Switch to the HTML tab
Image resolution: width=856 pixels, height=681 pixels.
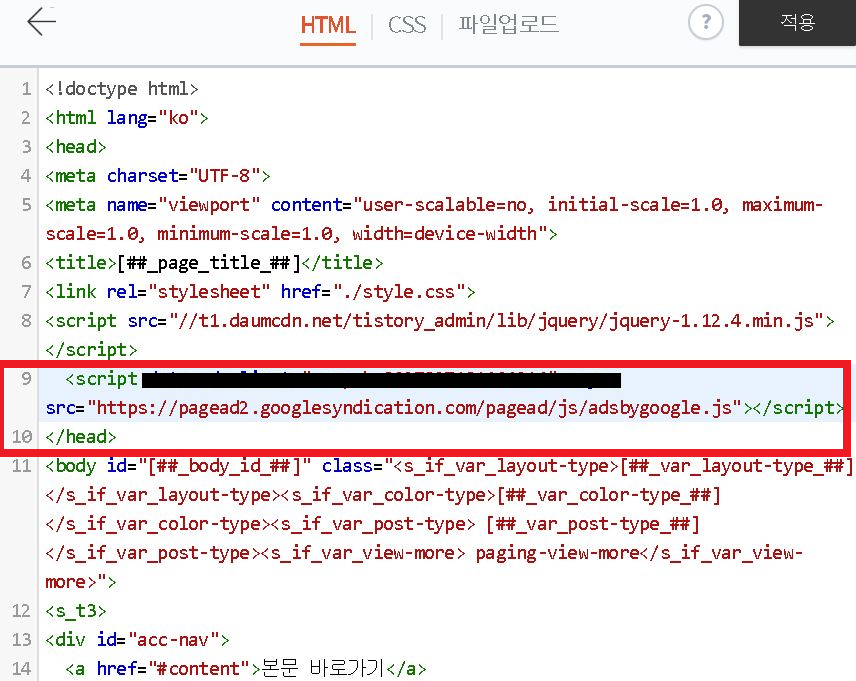point(328,25)
